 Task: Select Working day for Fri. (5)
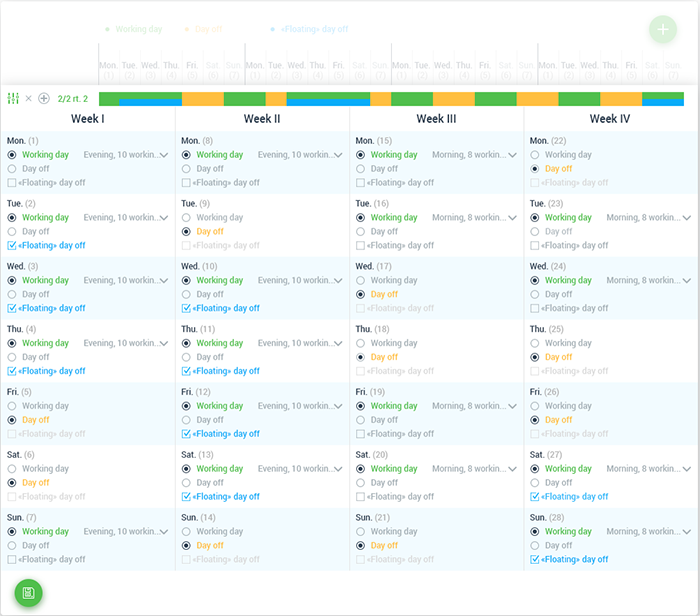(x=12, y=406)
